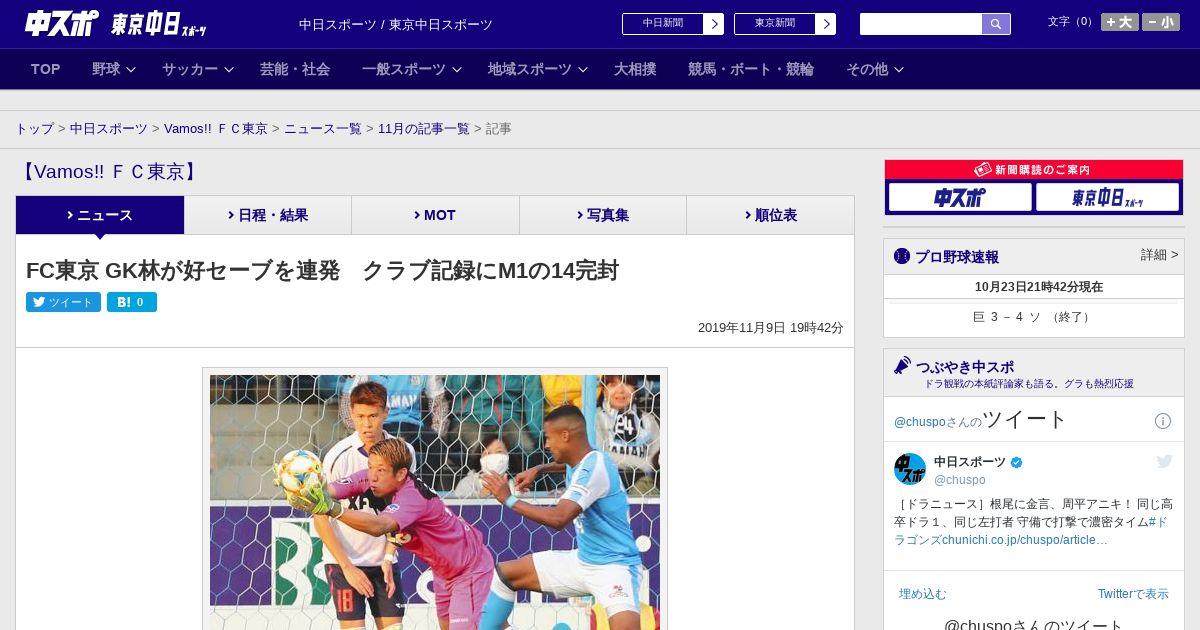Open the 大相撲 section
This screenshot has width=1200, height=630.
pos(635,69)
